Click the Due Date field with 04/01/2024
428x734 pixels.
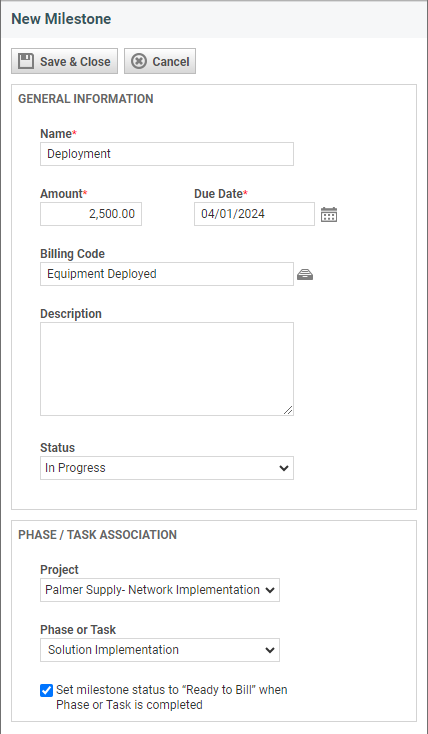click(x=254, y=214)
